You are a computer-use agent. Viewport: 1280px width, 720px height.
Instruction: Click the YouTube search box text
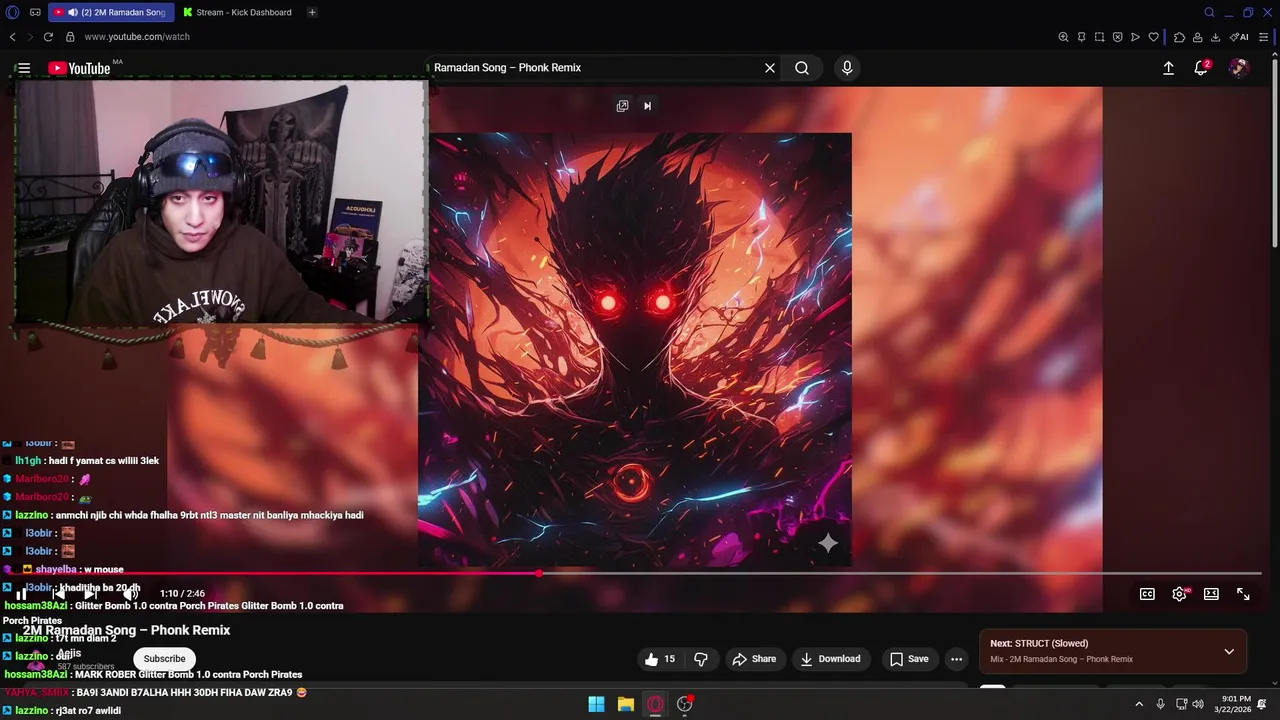pos(507,68)
